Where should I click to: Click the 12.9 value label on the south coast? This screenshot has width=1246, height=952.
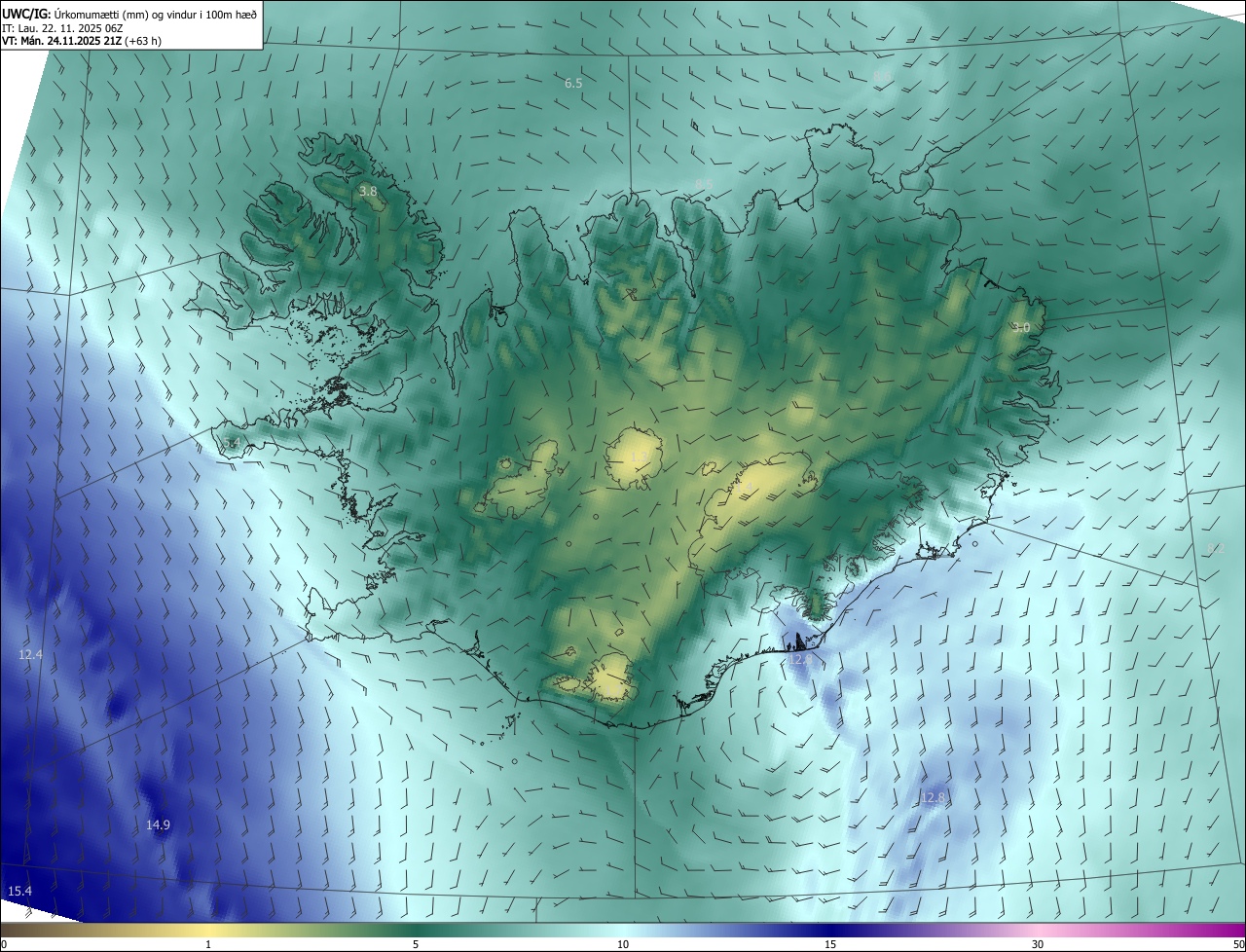click(800, 660)
